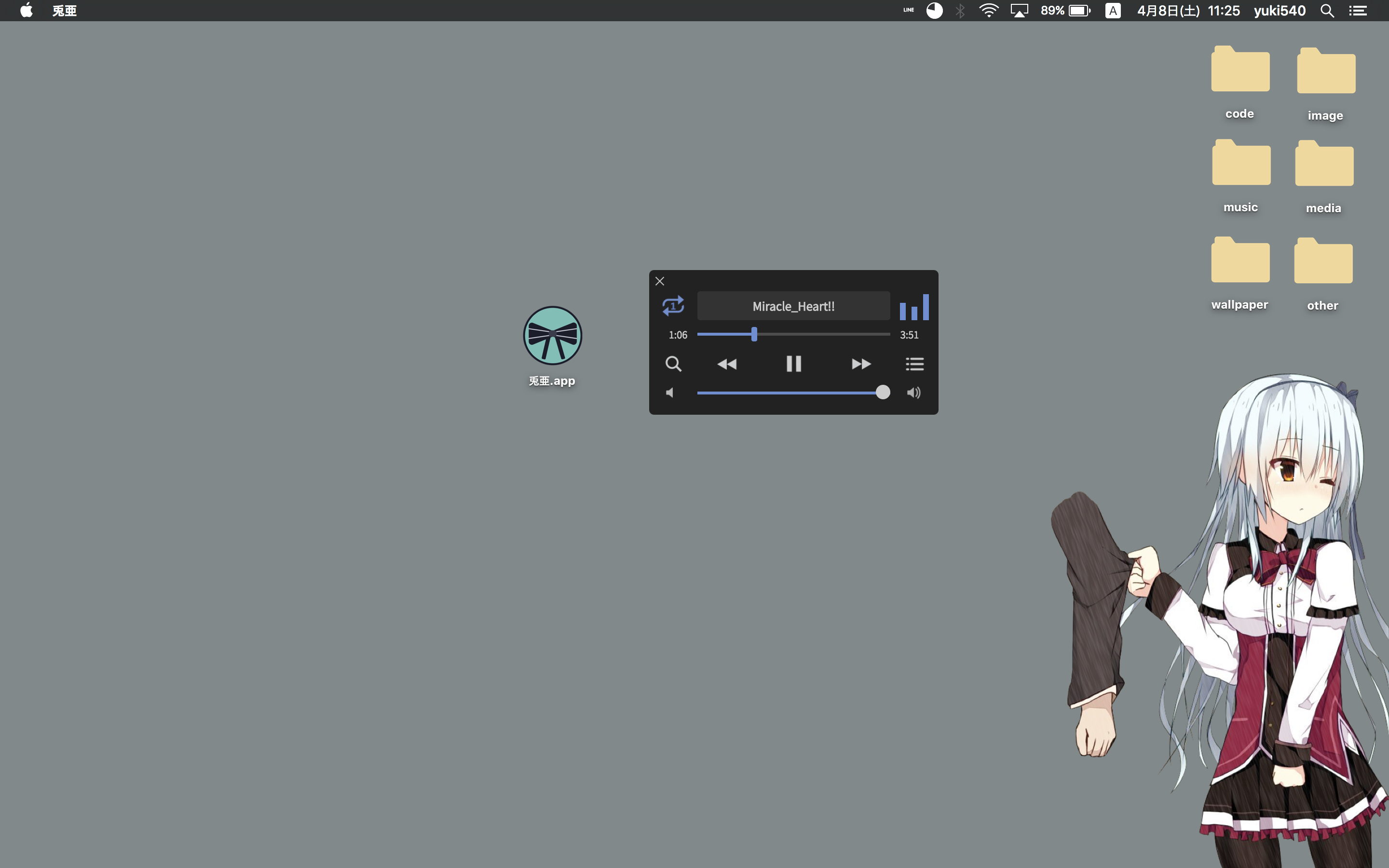Click the blue equalizer bars icon

(914, 307)
